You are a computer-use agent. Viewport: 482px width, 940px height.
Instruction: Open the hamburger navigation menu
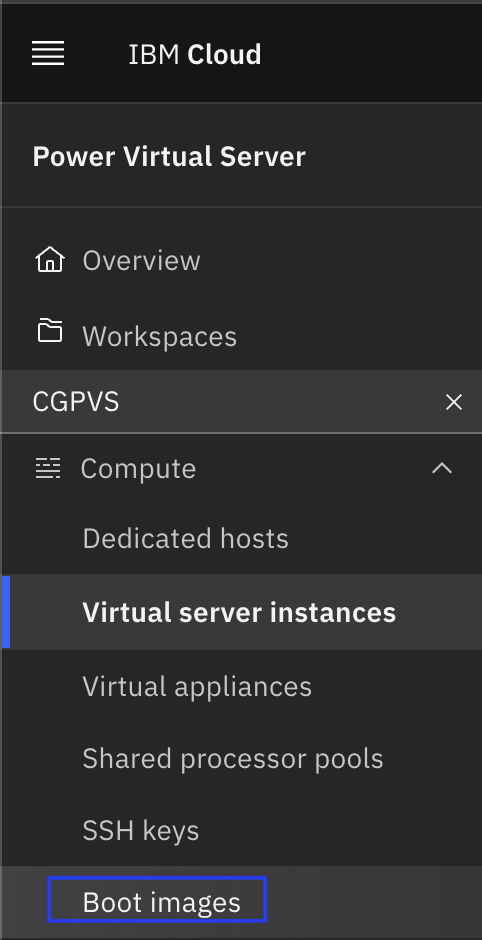tap(48, 54)
